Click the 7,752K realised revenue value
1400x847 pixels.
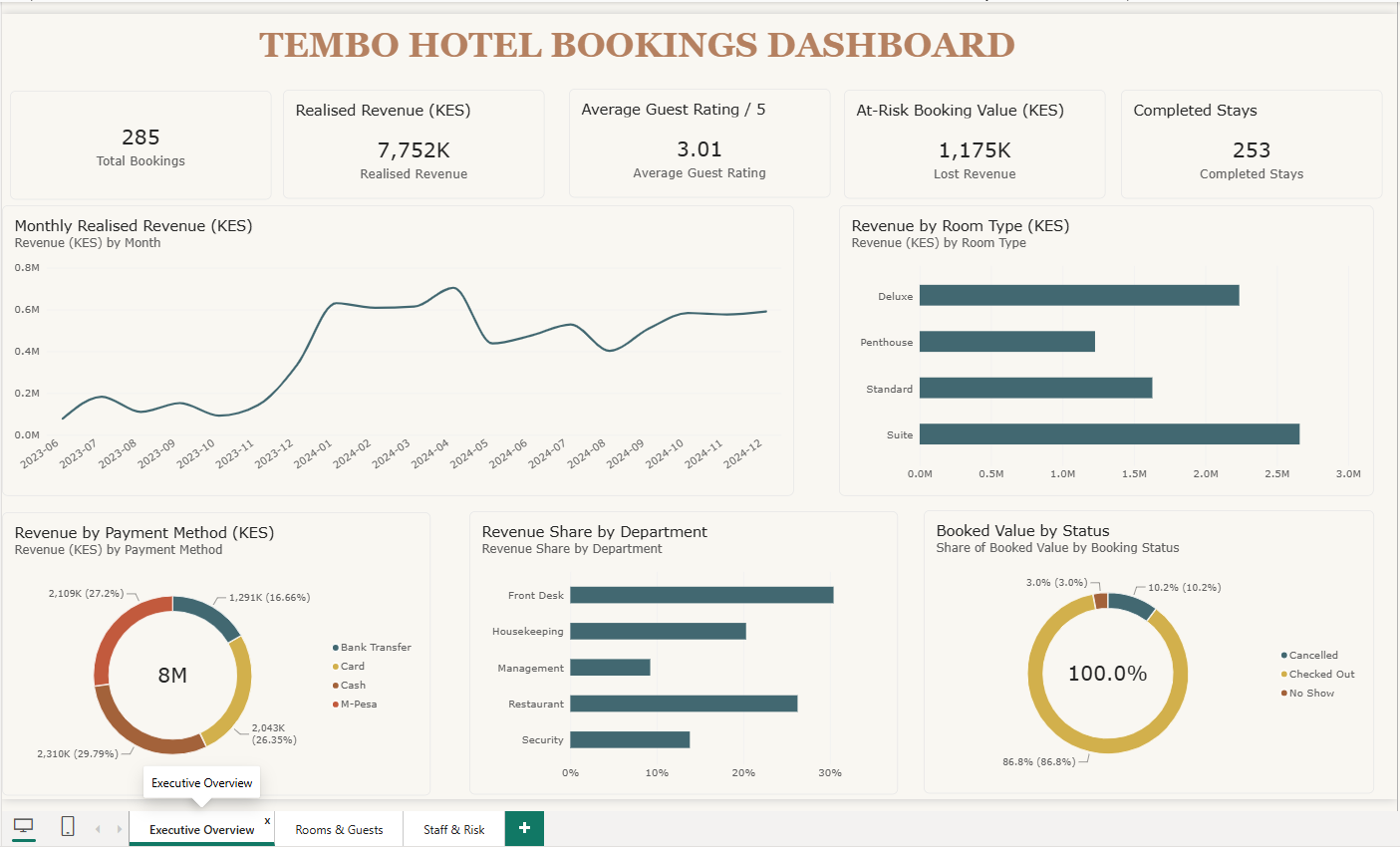(x=414, y=150)
